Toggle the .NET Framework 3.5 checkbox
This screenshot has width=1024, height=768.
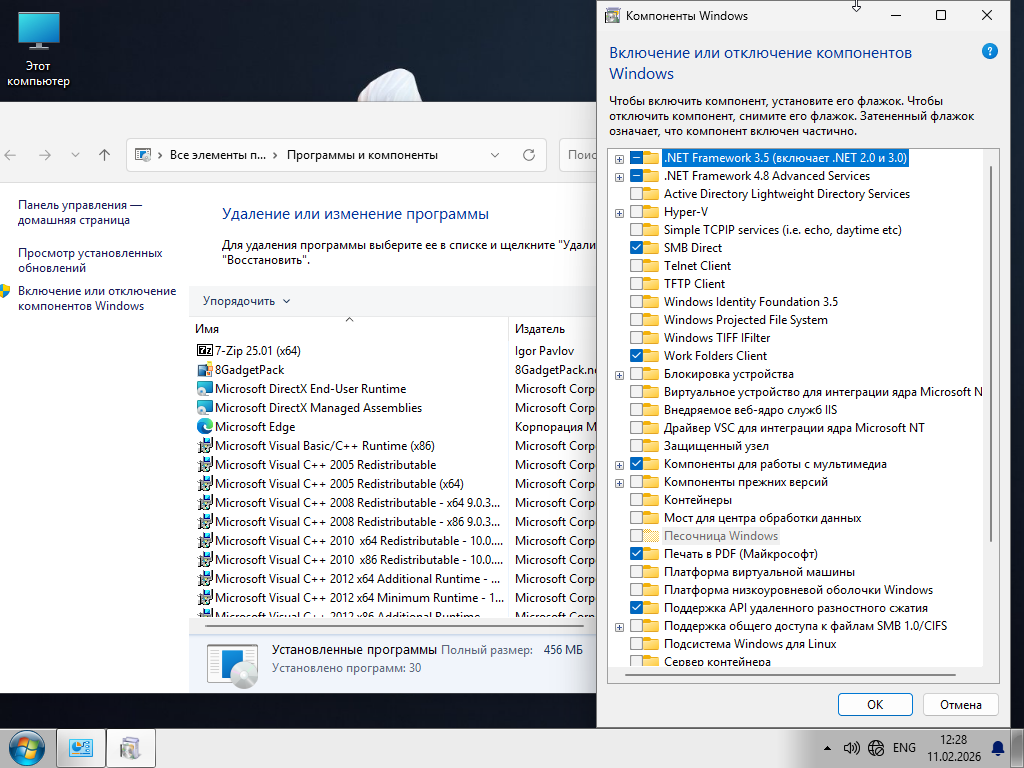pyautogui.click(x=636, y=157)
